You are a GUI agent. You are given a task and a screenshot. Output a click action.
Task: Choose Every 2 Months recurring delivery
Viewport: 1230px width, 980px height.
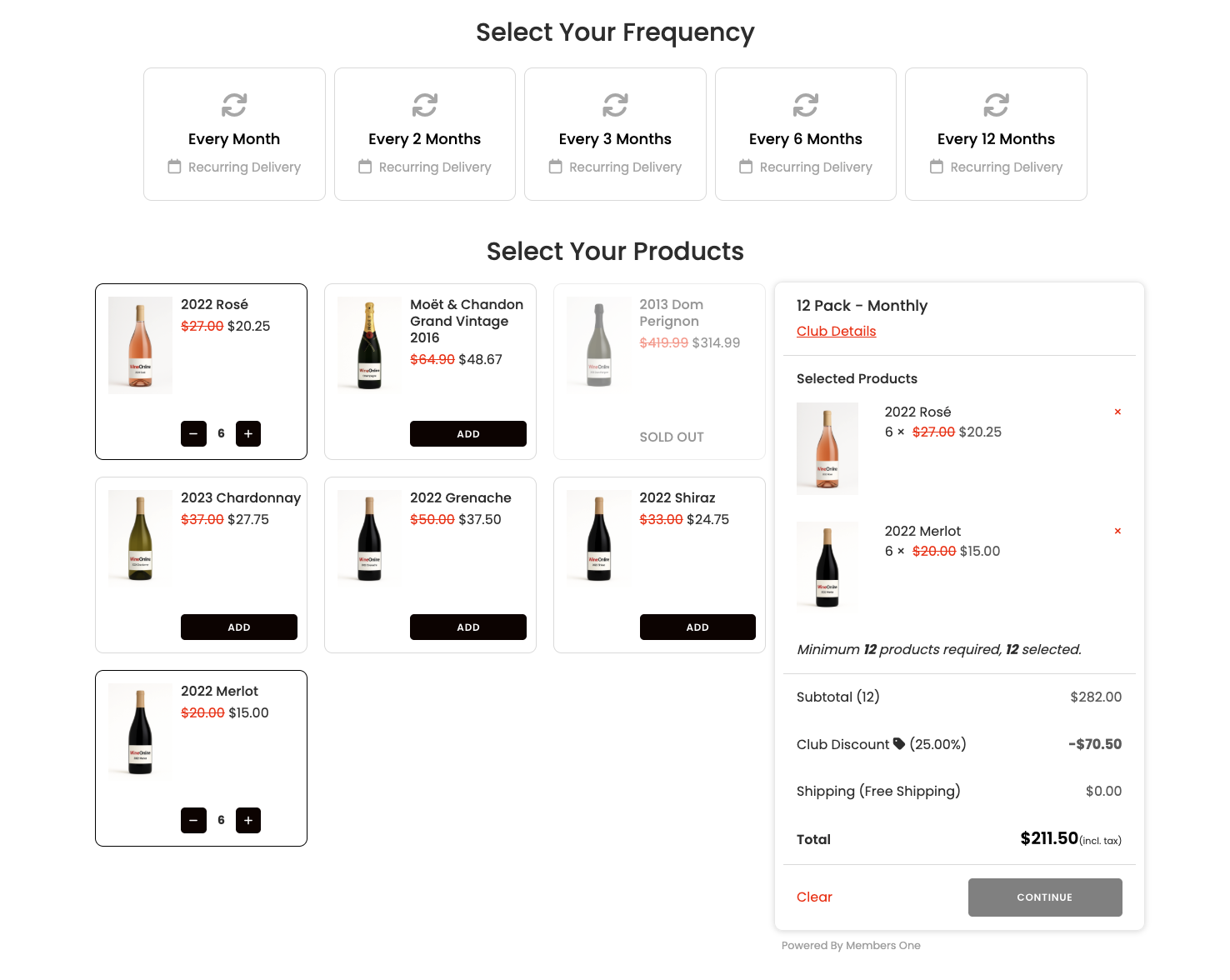[425, 134]
